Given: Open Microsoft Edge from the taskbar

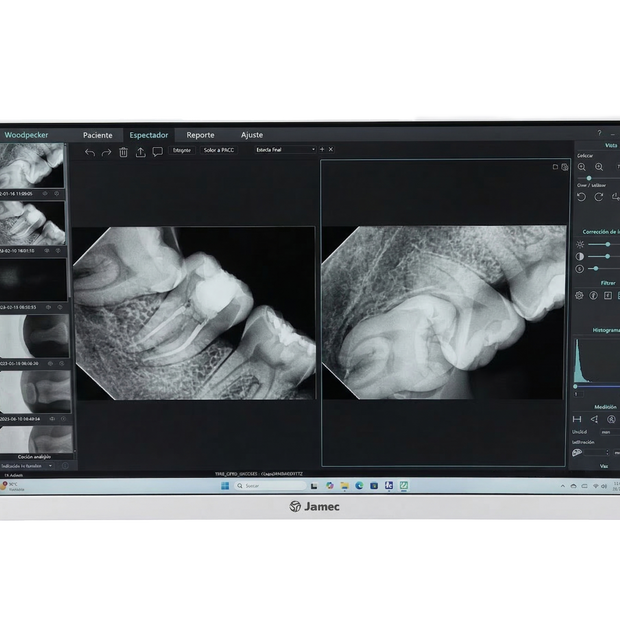Looking at the screenshot, I should pyautogui.click(x=359, y=486).
